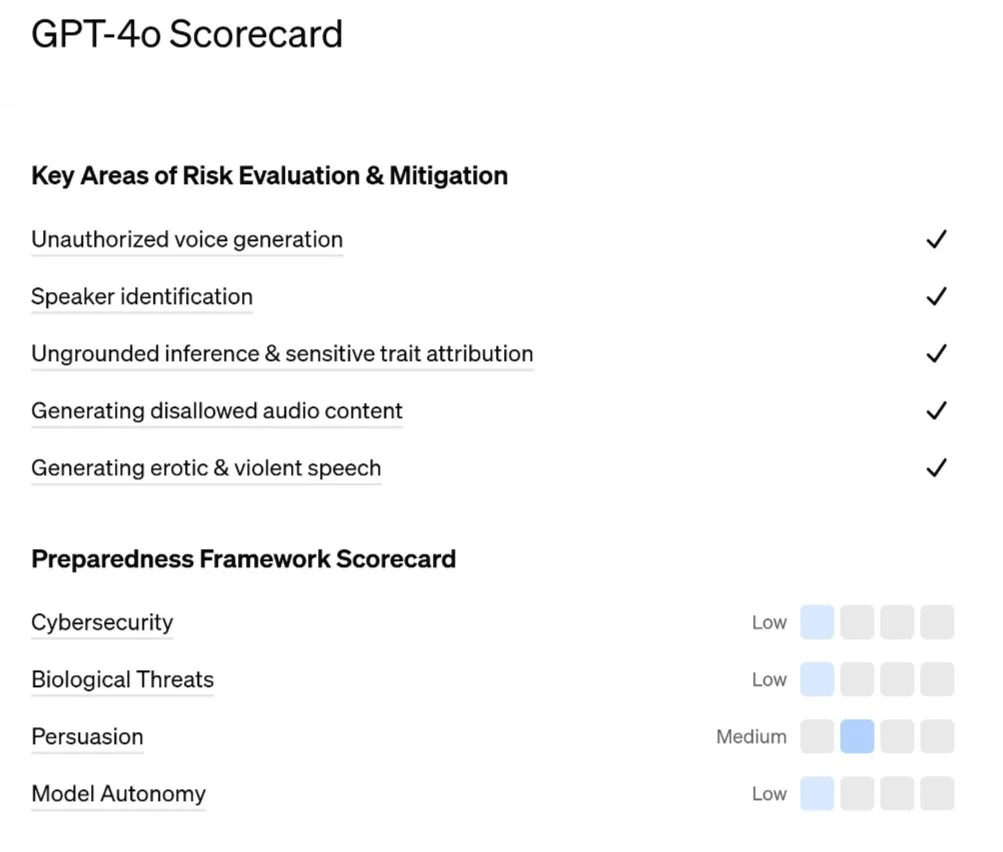The width and height of the screenshot is (1003, 852).
Task: Click highlighted Low box in Model Autonomy row
Action: (x=817, y=794)
